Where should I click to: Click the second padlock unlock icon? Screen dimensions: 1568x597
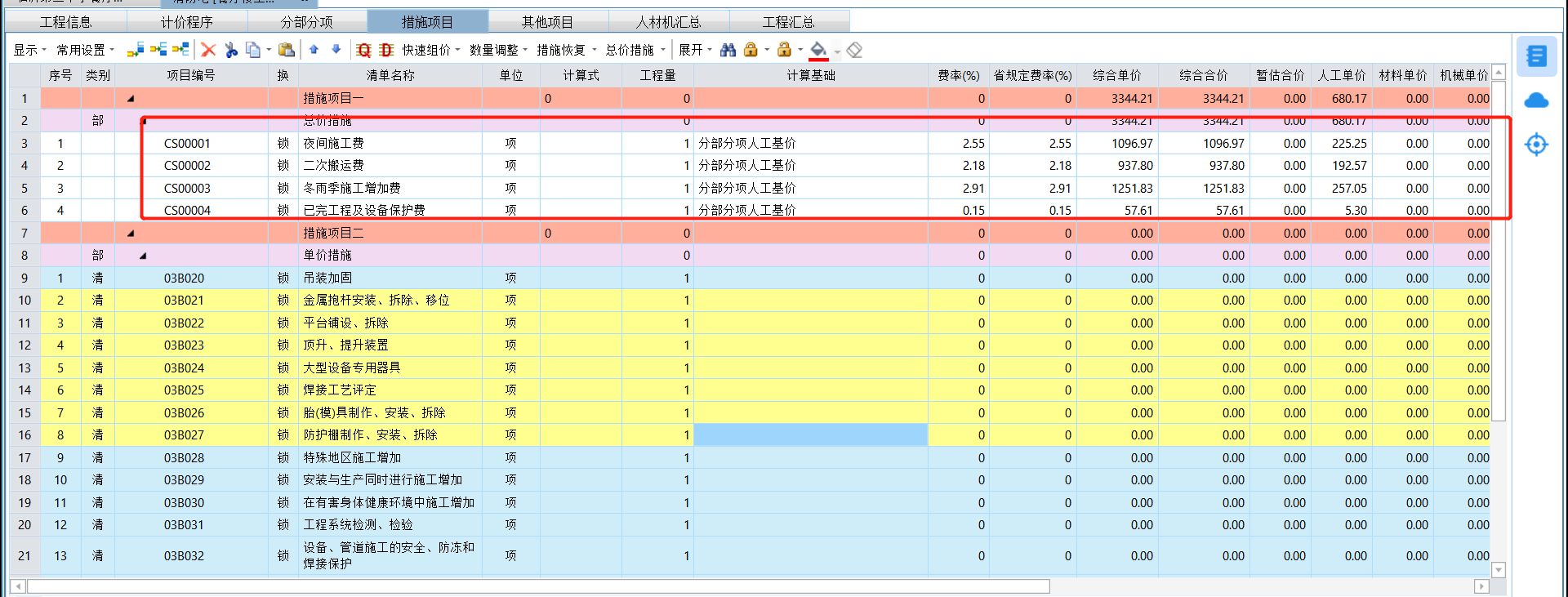[784, 50]
